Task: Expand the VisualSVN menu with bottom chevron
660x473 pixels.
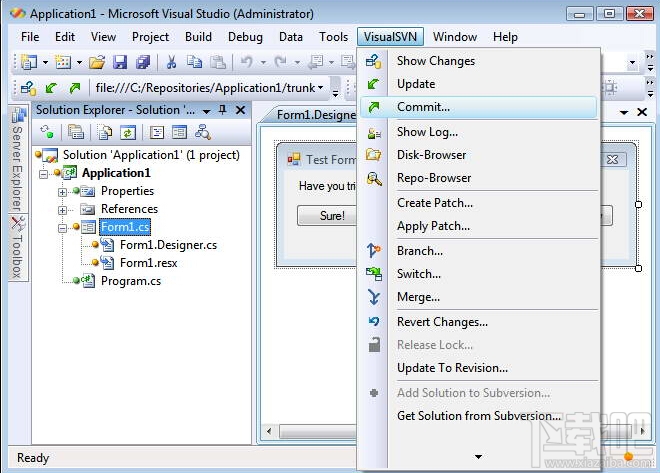Action: (478, 457)
